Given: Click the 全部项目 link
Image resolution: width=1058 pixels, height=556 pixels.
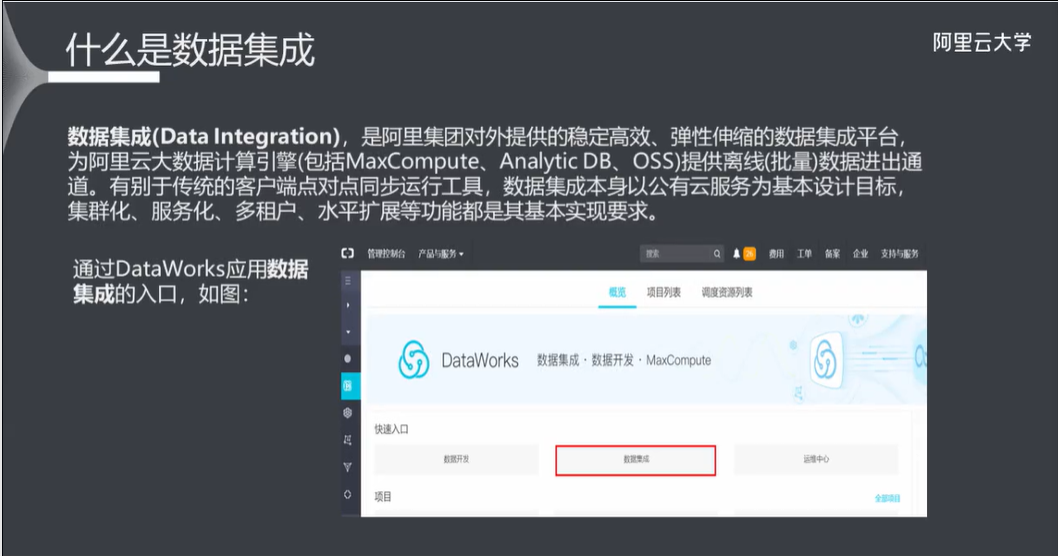Looking at the screenshot, I should (x=887, y=499).
